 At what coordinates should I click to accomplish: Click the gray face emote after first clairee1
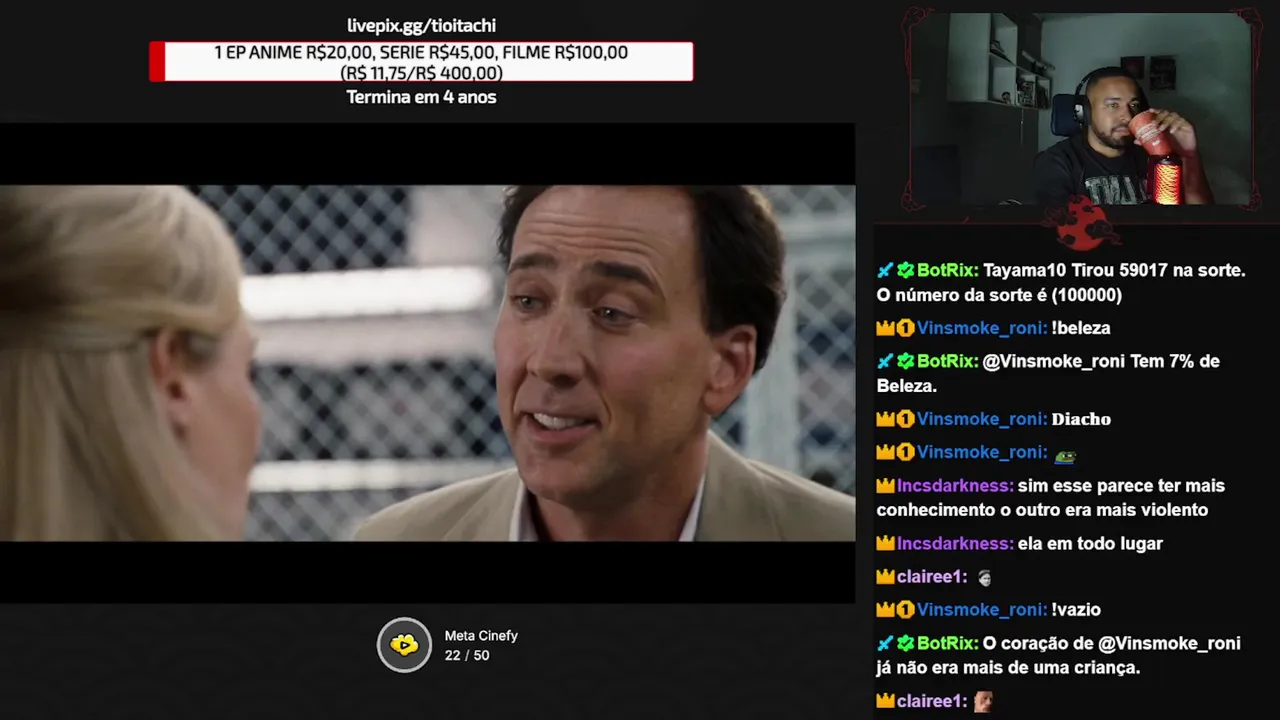point(984,577)
